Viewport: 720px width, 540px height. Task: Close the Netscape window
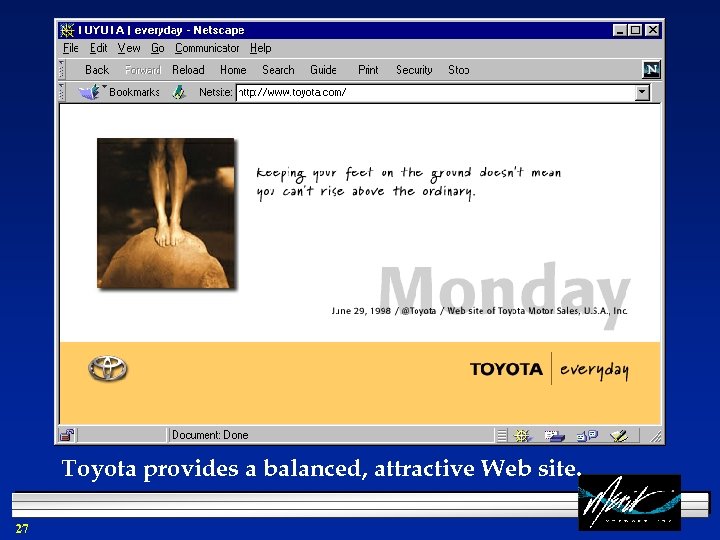pyautogui.click(x=652, y=30)
